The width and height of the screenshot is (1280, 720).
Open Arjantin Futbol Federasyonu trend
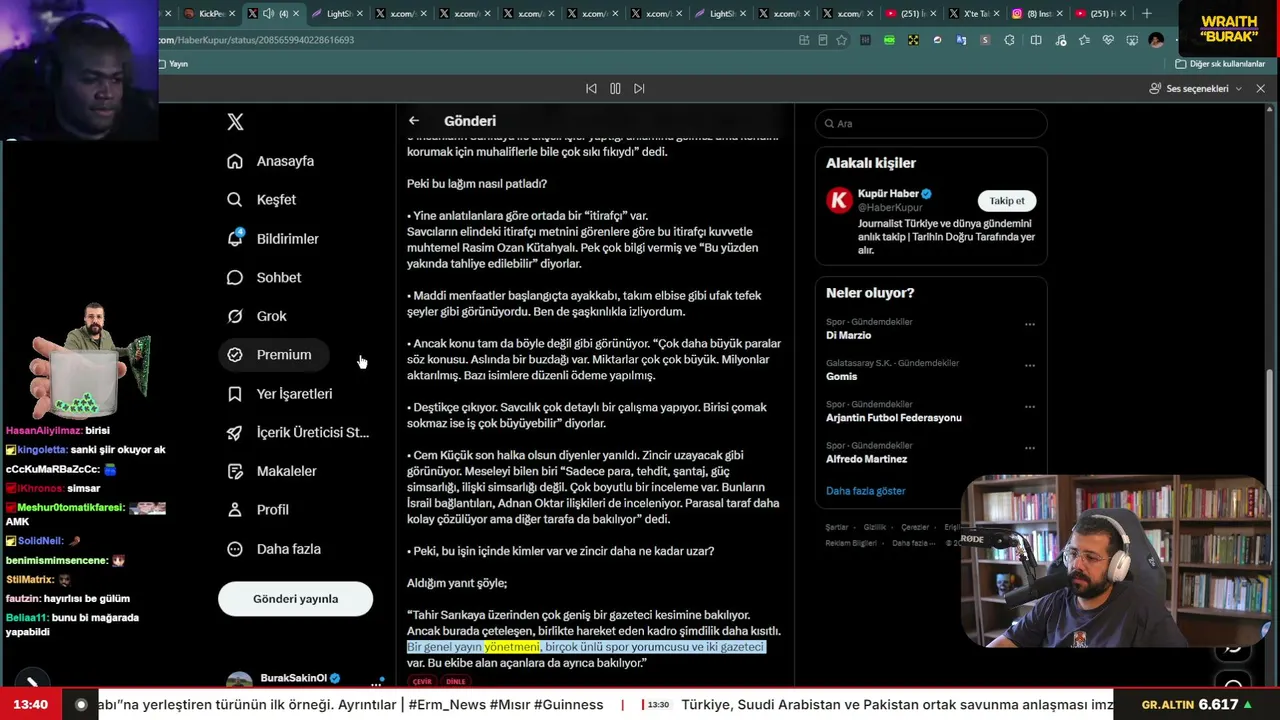coord(894,418)
